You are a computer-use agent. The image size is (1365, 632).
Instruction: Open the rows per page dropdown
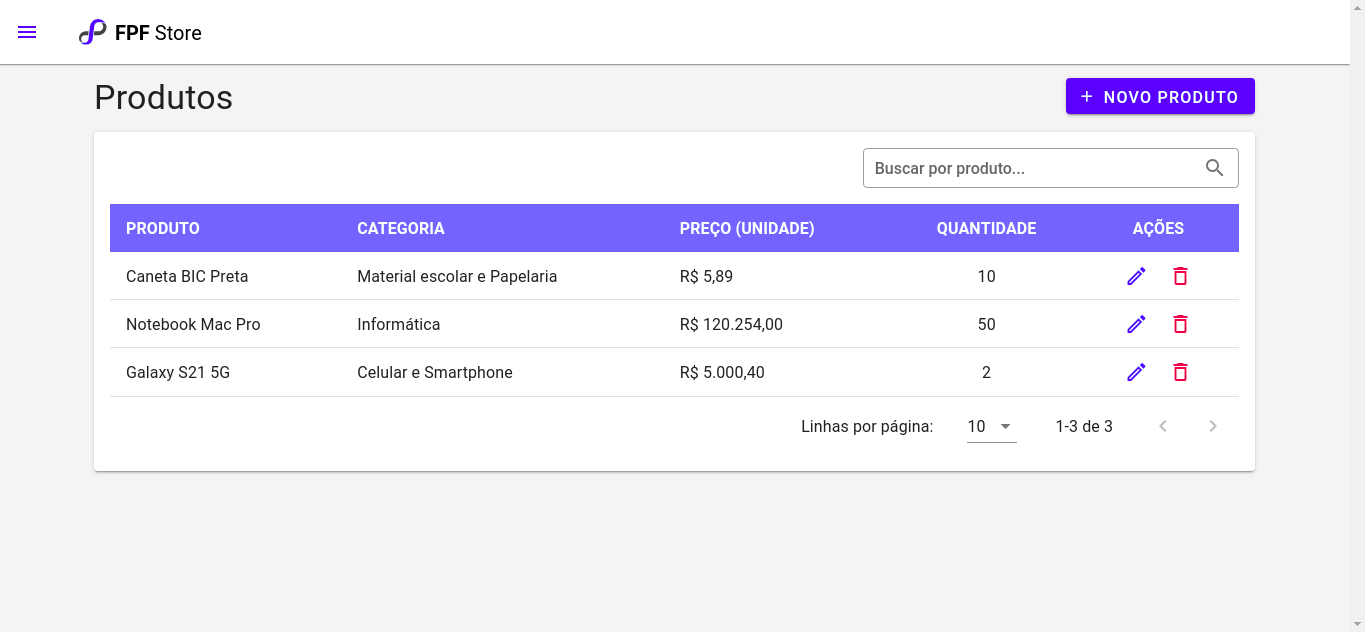pos(991,426)
